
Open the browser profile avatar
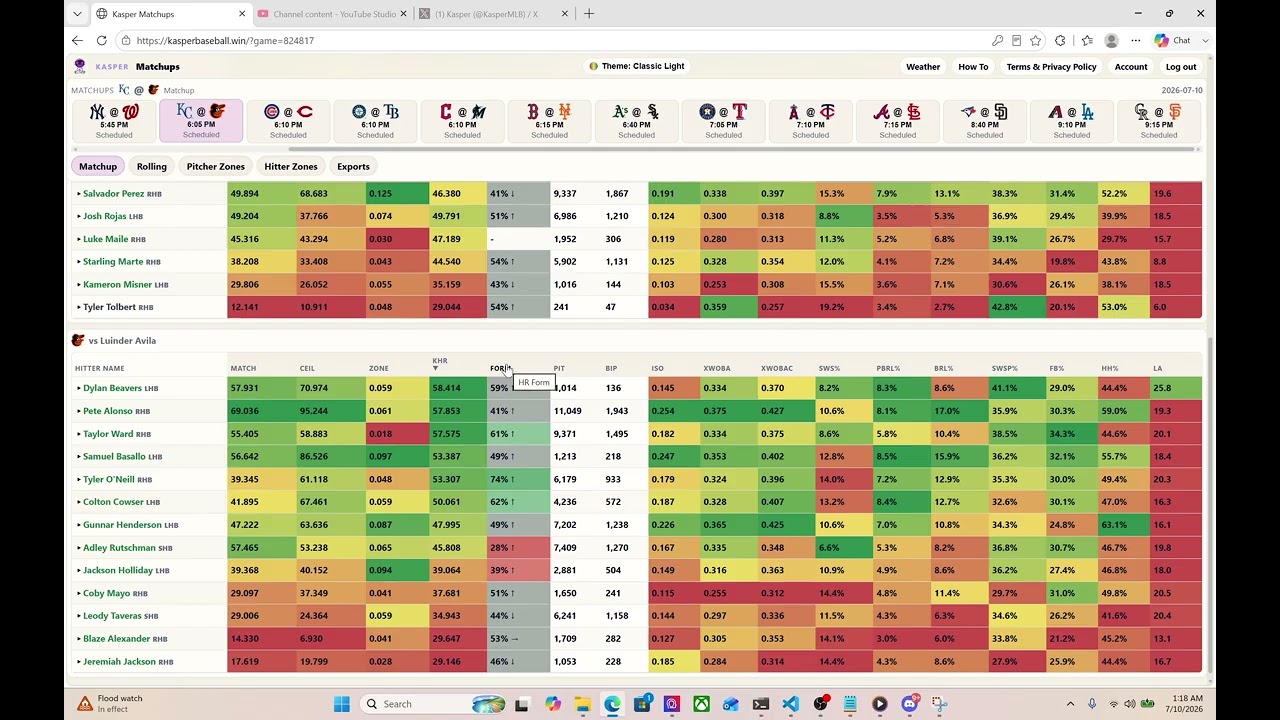[x=1111, y=40]
